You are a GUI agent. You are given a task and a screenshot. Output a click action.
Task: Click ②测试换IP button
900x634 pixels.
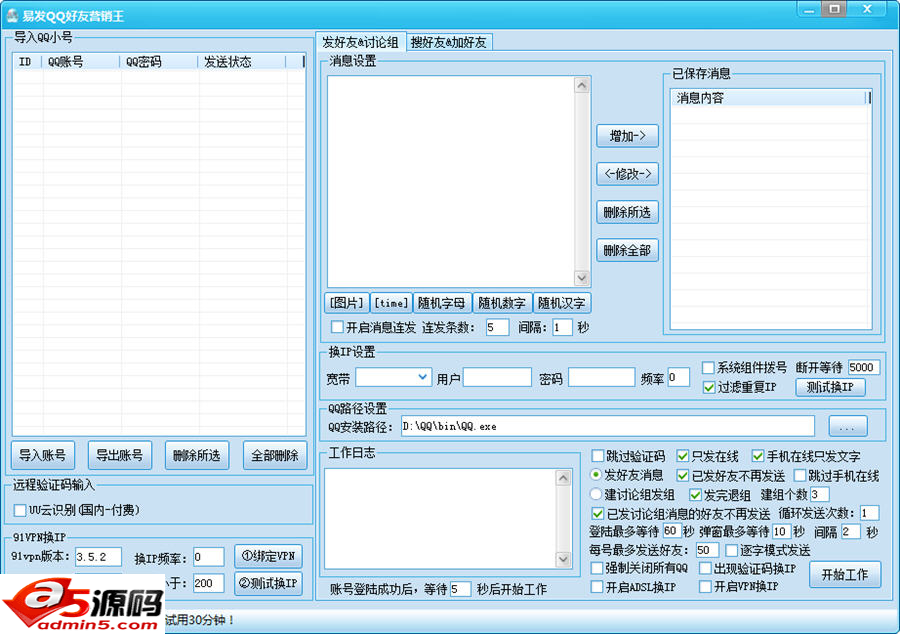pyautogui.click(x=269, y=584)
